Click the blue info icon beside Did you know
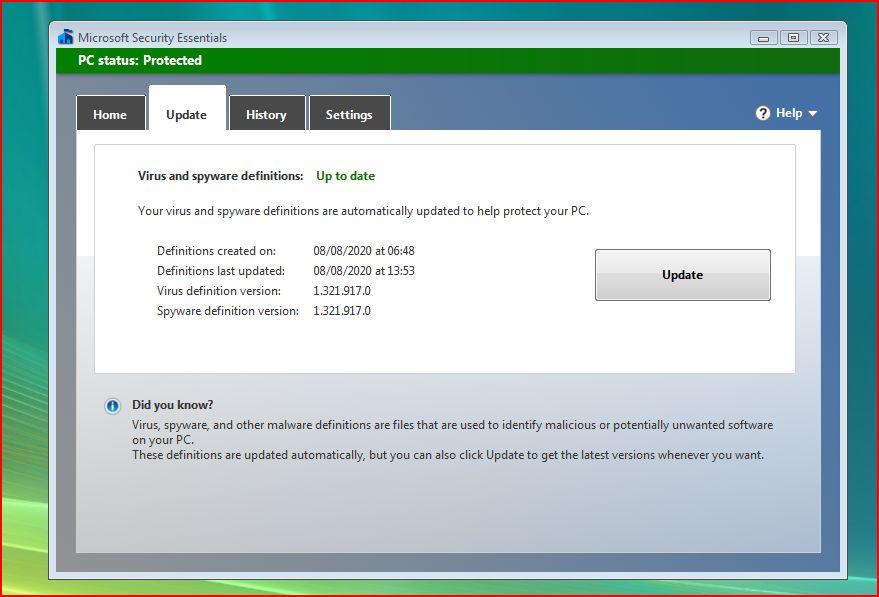879x597 pixels. [x=113, y=406]
